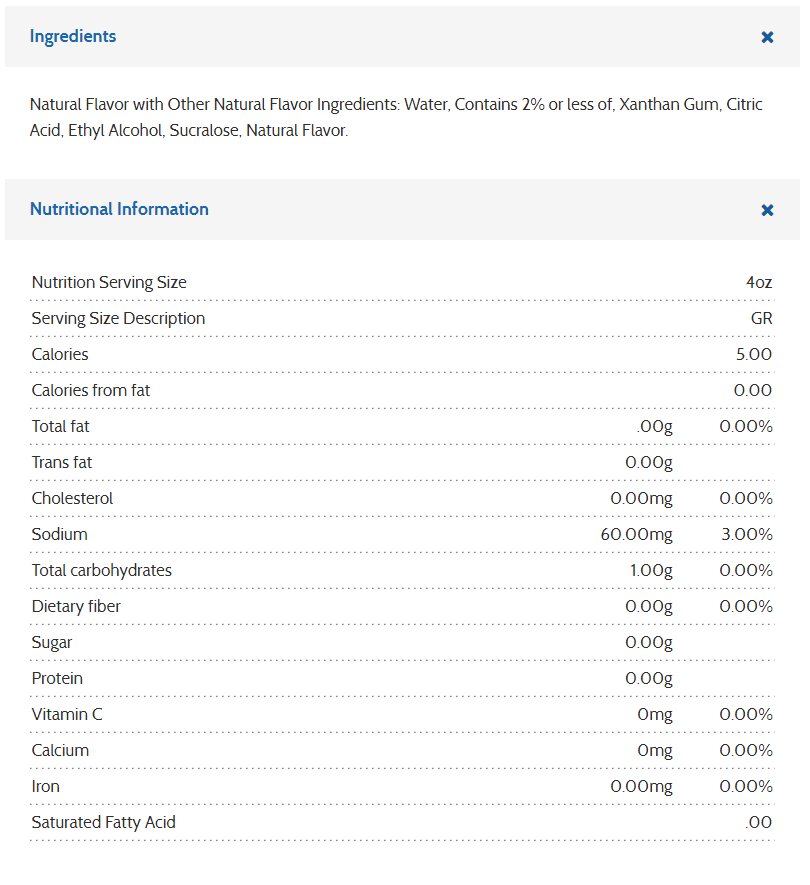Click the Cholesterol row label
The image size is (810, 885).
72,498
